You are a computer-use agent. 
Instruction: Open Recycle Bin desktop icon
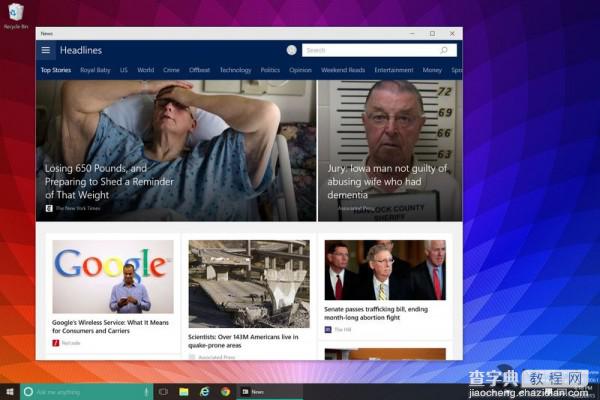[x=15, y=16]
